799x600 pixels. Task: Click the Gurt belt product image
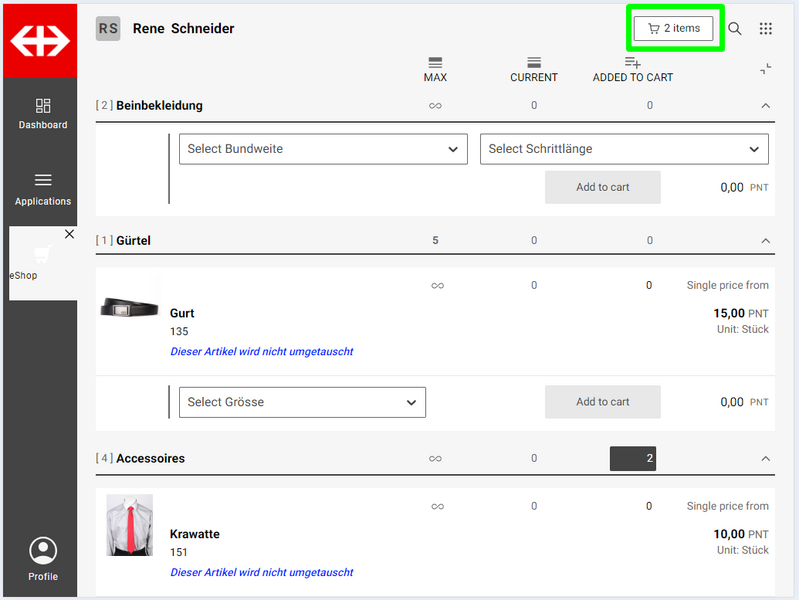130,309
